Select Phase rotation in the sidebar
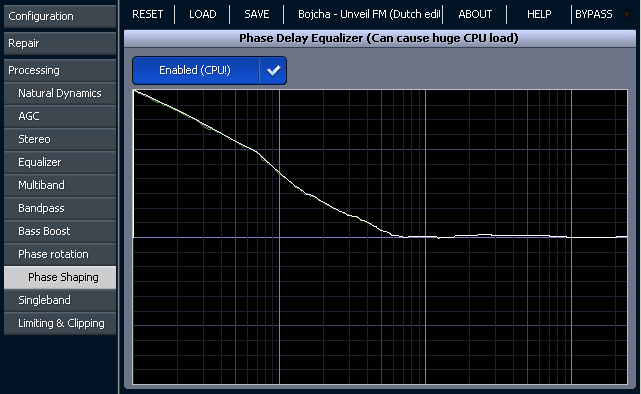Image resolution: width=641 pixels, height=394 pixels. [60, 254]
